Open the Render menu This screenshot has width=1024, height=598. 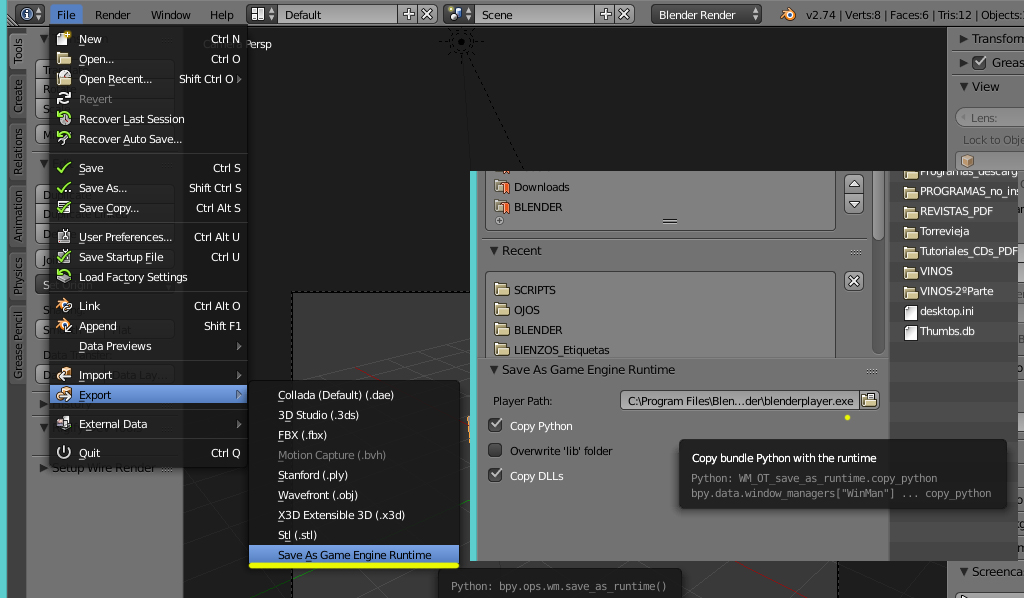pyautogui.click(x=112, y=14)
